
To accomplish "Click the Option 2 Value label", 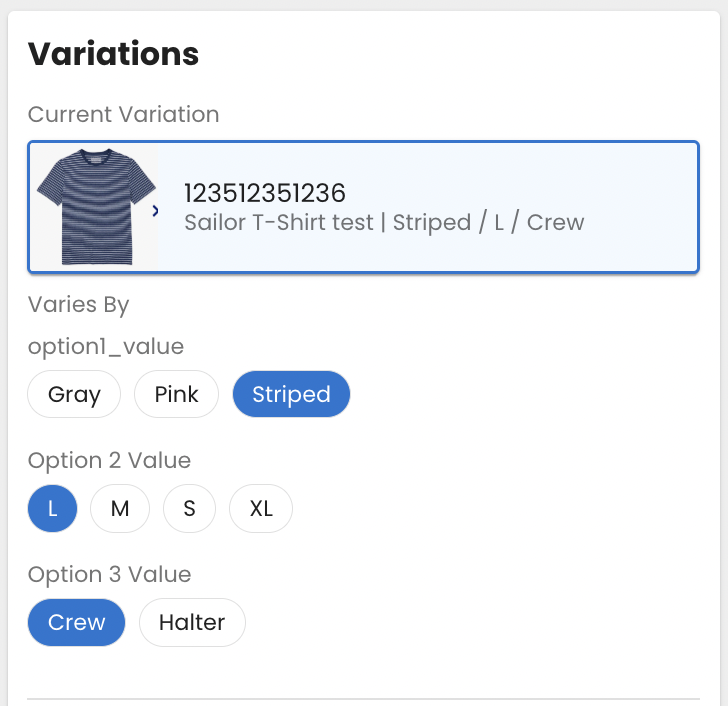I will click(x=109, y=461).
